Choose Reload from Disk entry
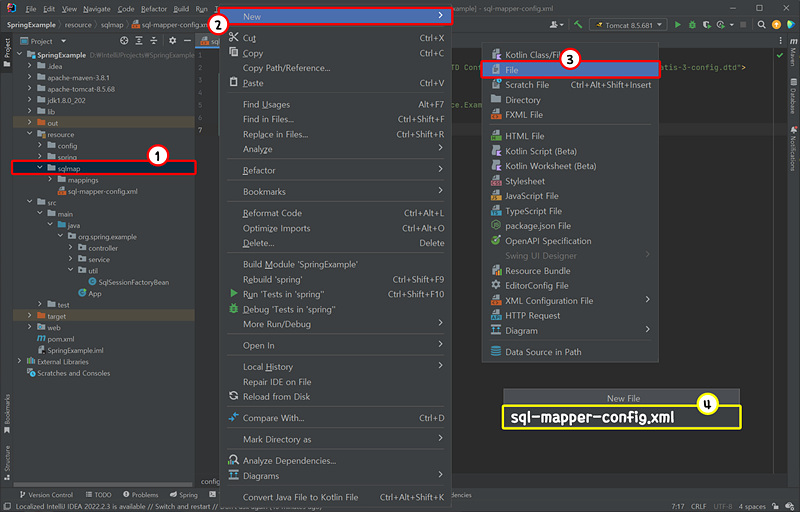This screenshot has width=800, height=512. (336, 396)
